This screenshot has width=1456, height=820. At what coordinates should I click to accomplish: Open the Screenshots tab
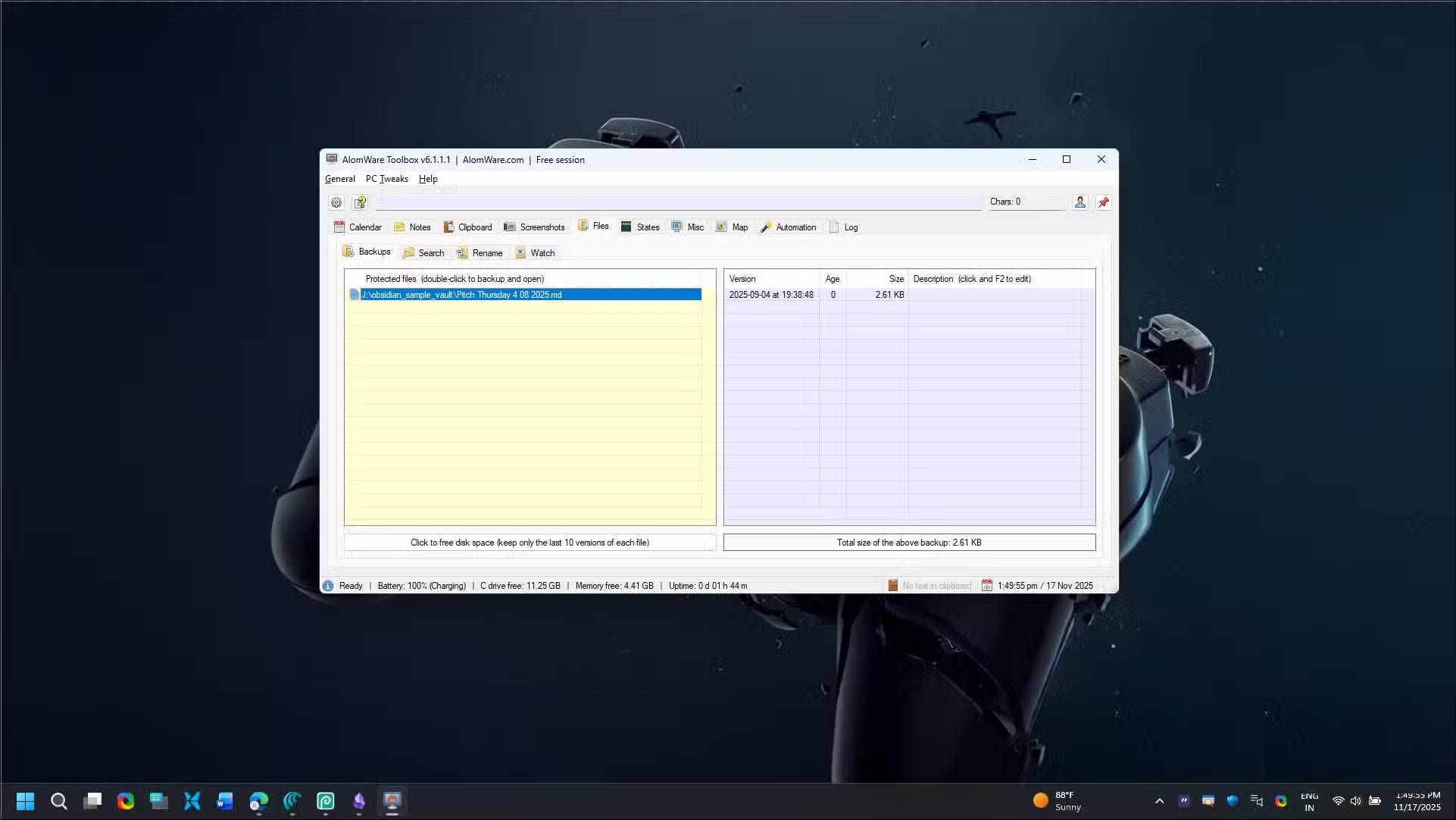[x=534, y=227]
